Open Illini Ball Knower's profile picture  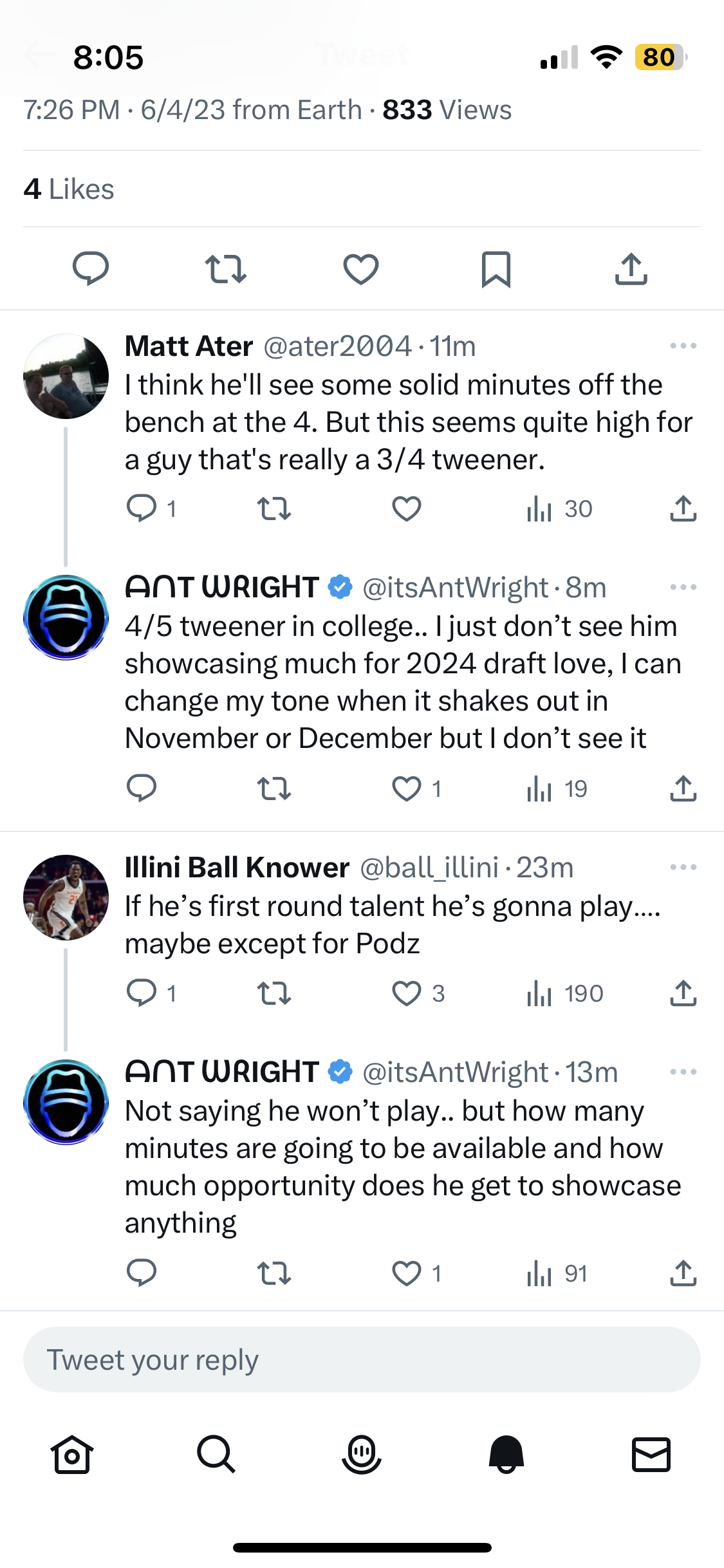pyautogui.click(x=66, y=897)
